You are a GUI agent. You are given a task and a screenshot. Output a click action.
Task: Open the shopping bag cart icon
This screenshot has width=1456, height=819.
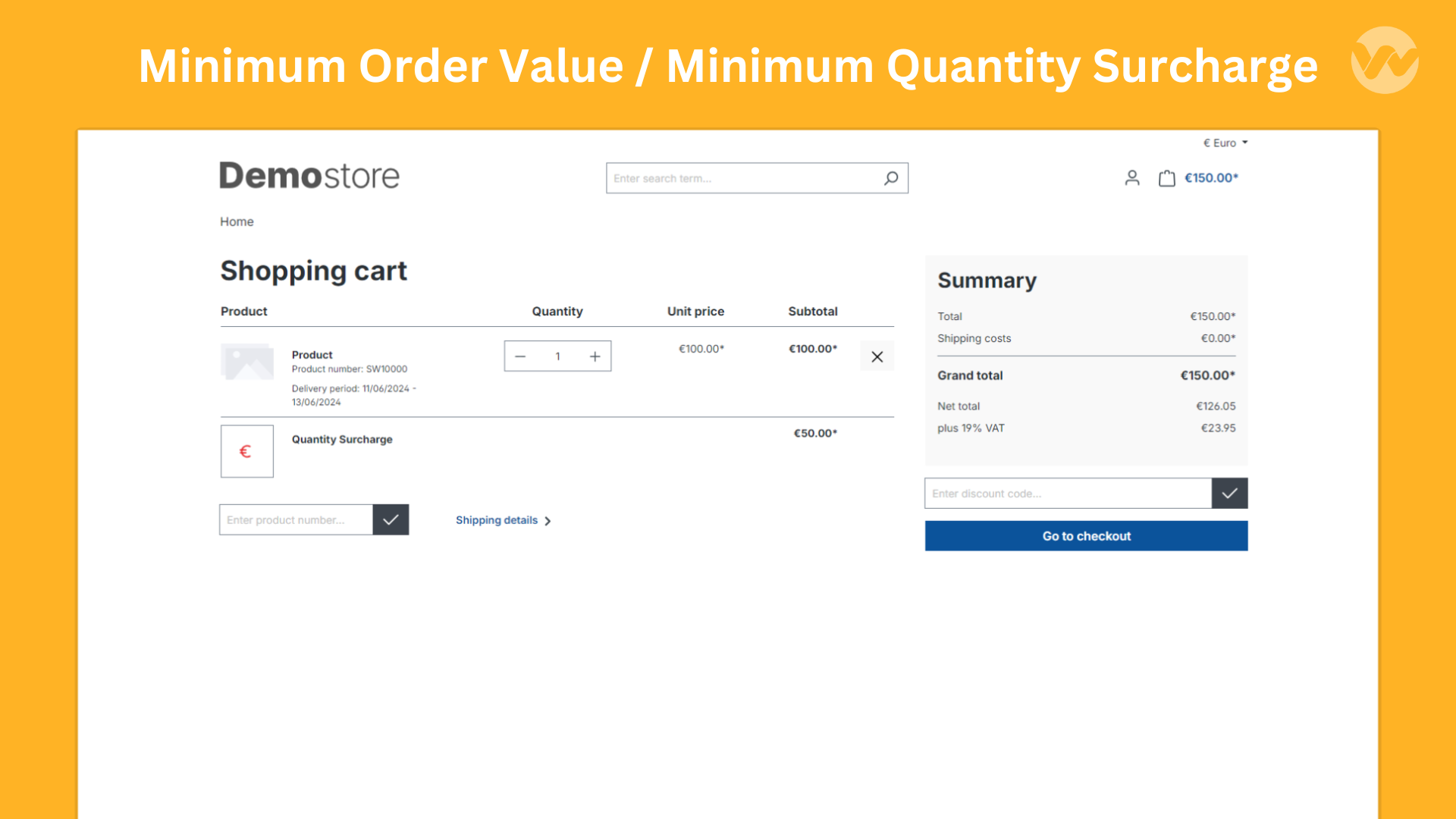coord(1167,177)
